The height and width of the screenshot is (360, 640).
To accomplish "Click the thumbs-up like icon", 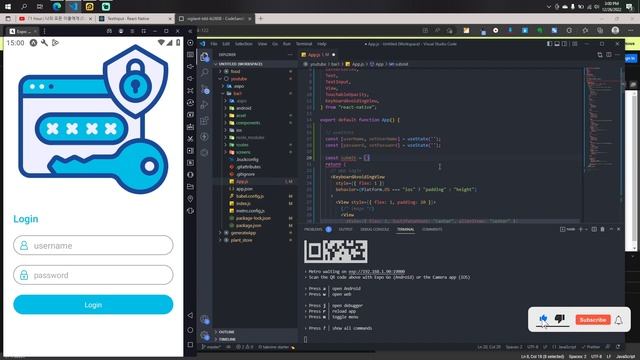I will point(543,318).
